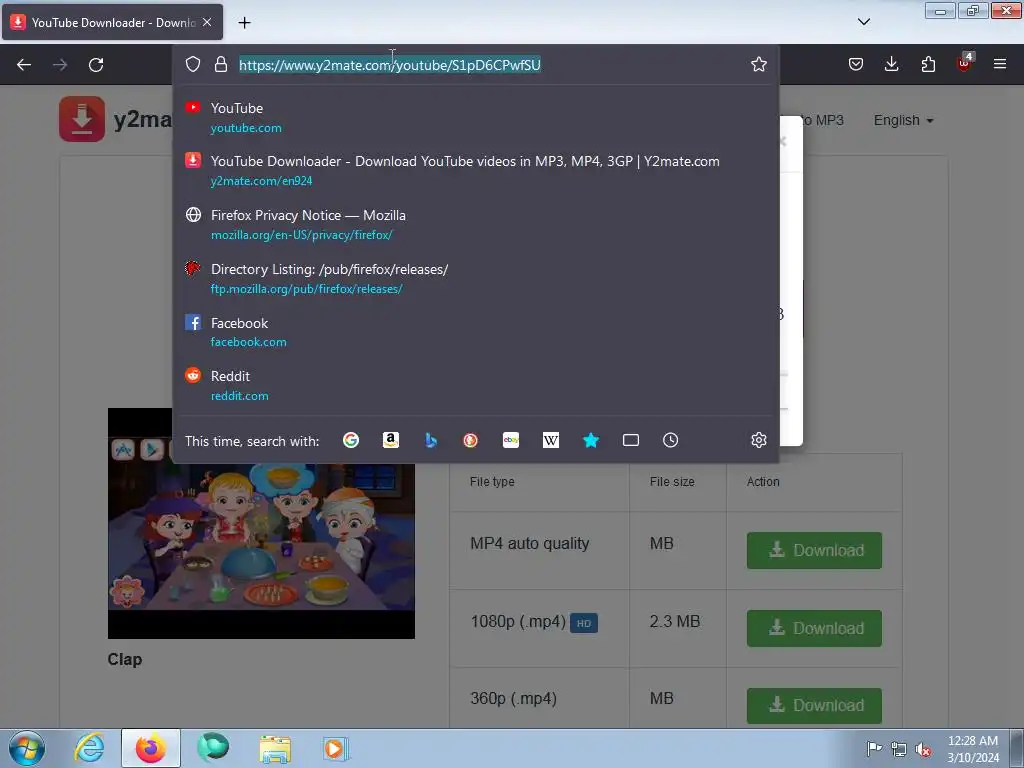Search this time with Google

(351, 440)
